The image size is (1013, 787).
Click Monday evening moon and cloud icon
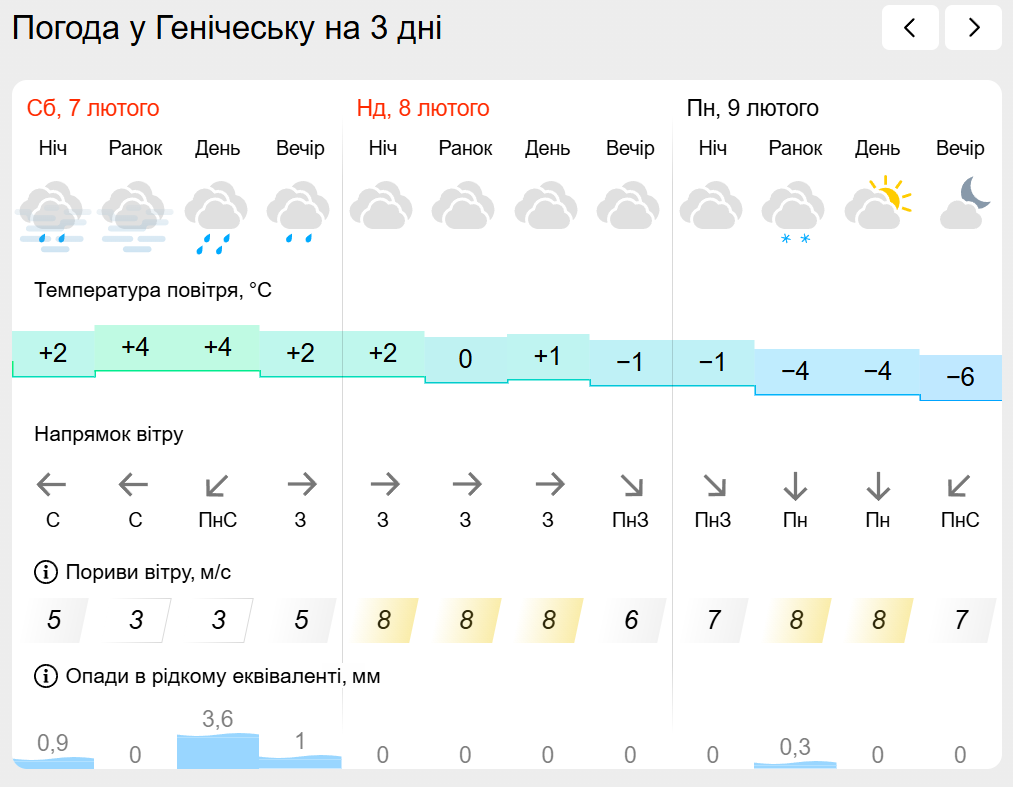(962, 204)
